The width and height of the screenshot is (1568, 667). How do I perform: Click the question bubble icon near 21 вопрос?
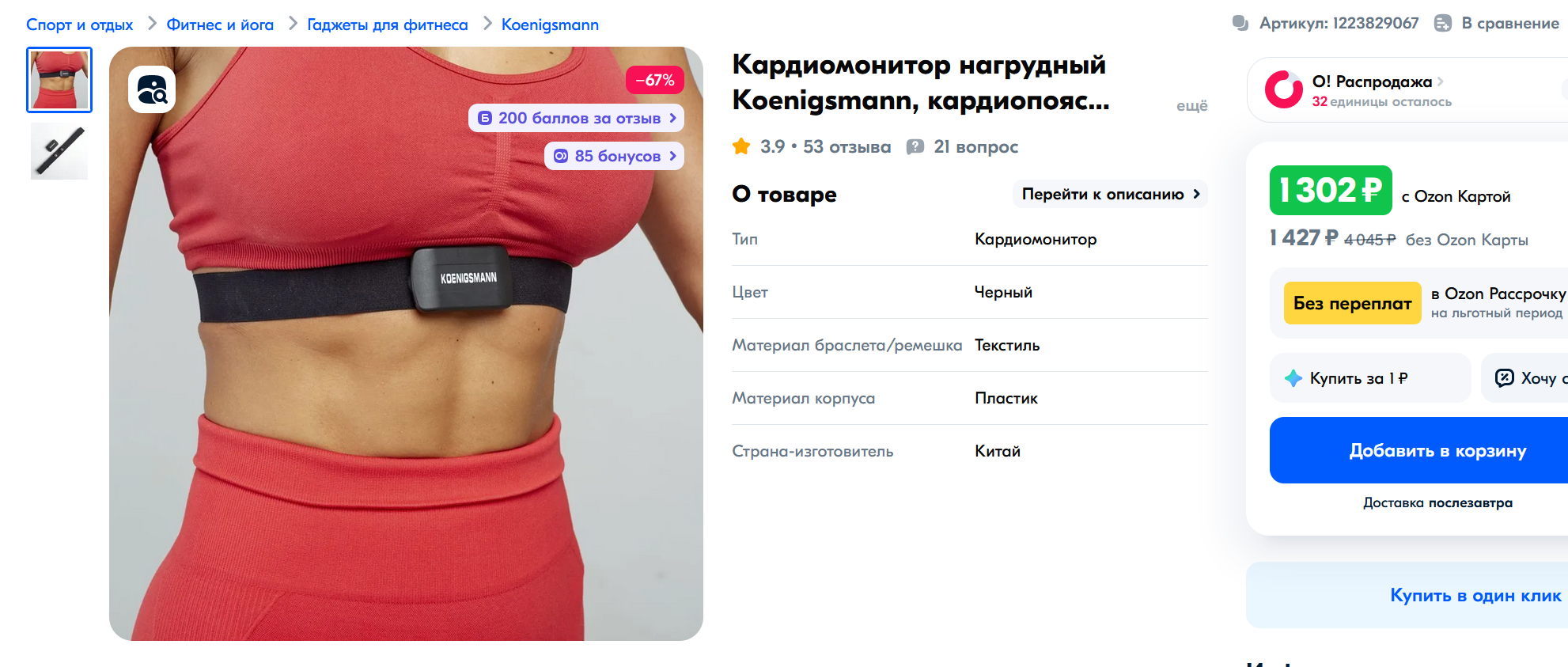[915, 146]
